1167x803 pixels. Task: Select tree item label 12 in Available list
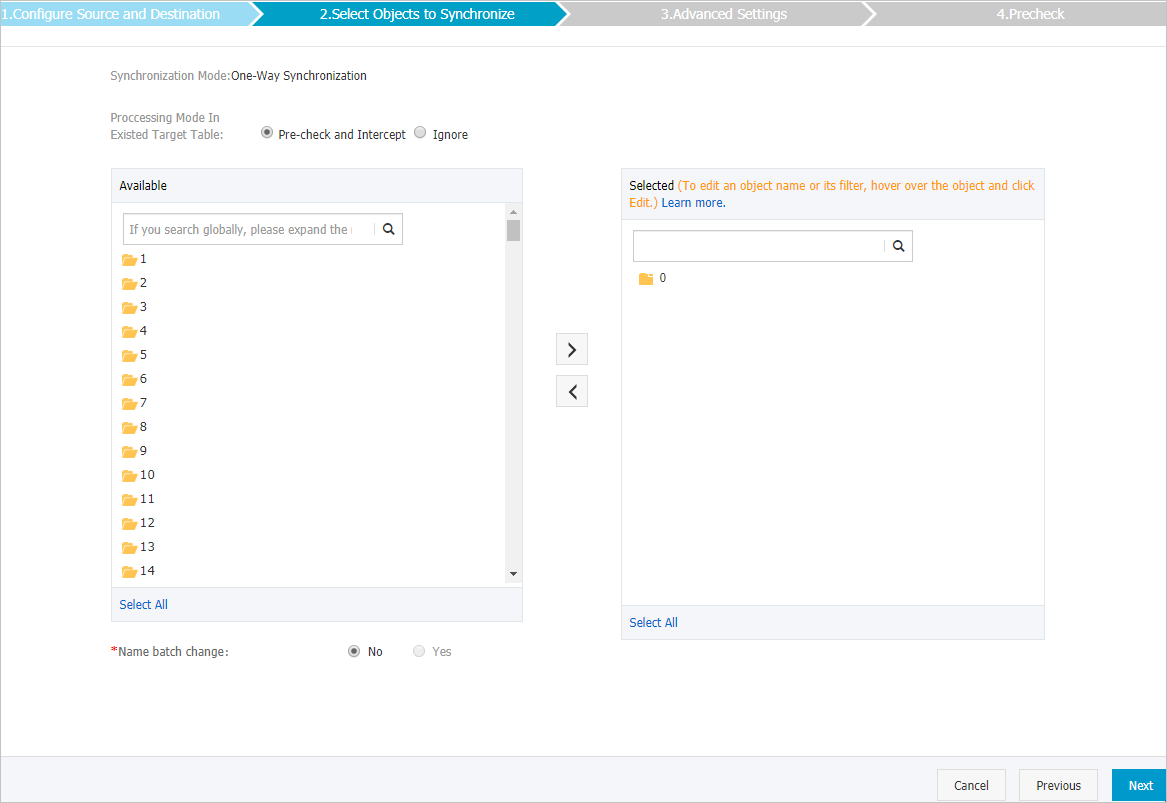pos(147,522)
